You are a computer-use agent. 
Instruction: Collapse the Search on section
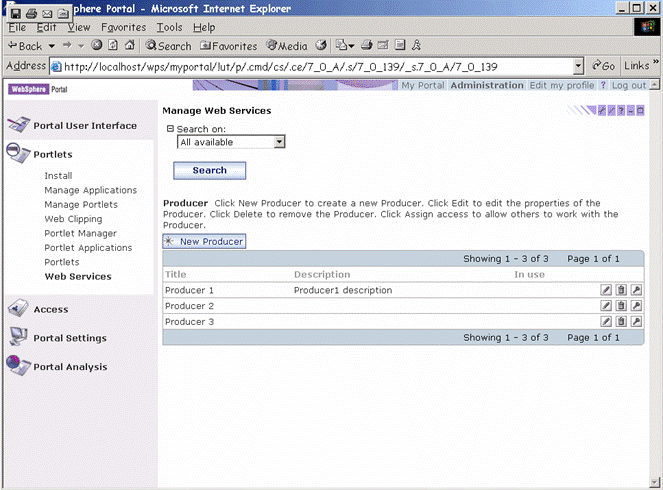(x=170, y=129)
